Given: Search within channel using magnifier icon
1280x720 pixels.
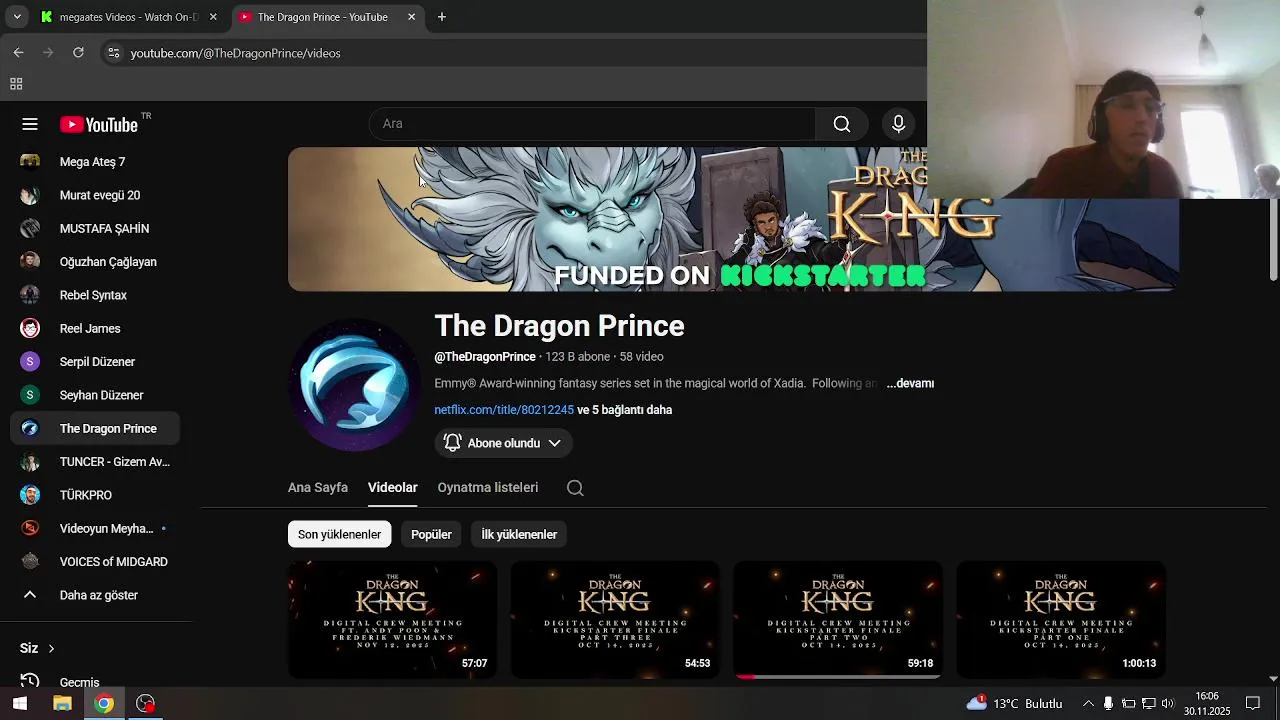Looking at the screenshot, I should [x=575, y=488].
